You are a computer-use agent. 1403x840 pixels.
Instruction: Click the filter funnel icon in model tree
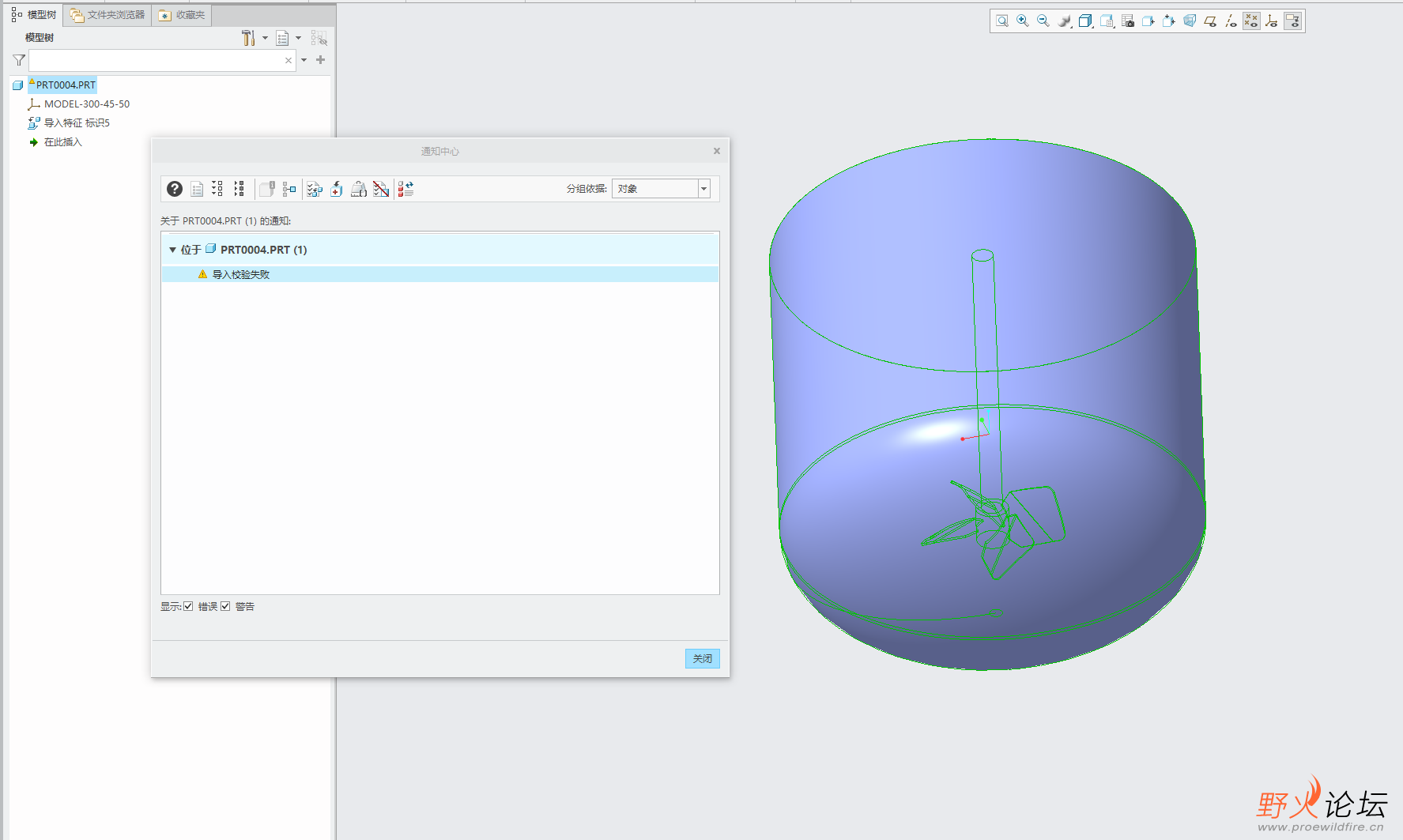click(x=19, y=60)
